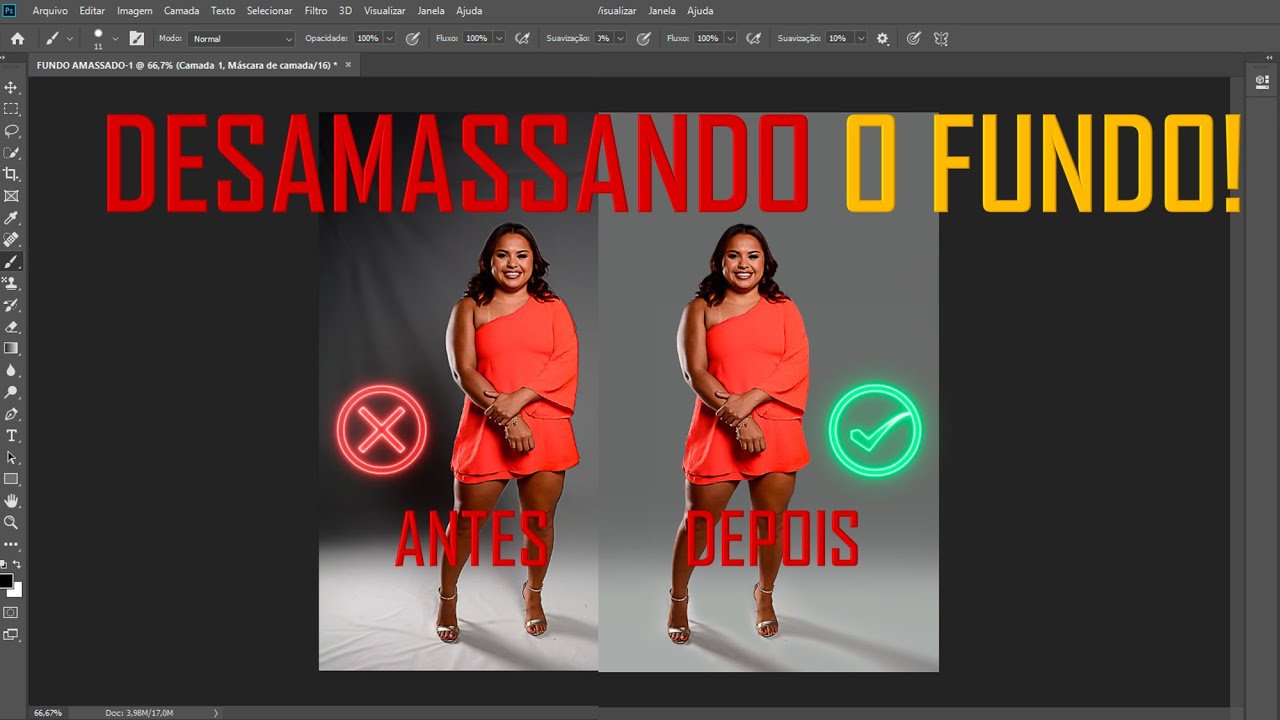Click the black foreground color swatch

click(6, 581)
